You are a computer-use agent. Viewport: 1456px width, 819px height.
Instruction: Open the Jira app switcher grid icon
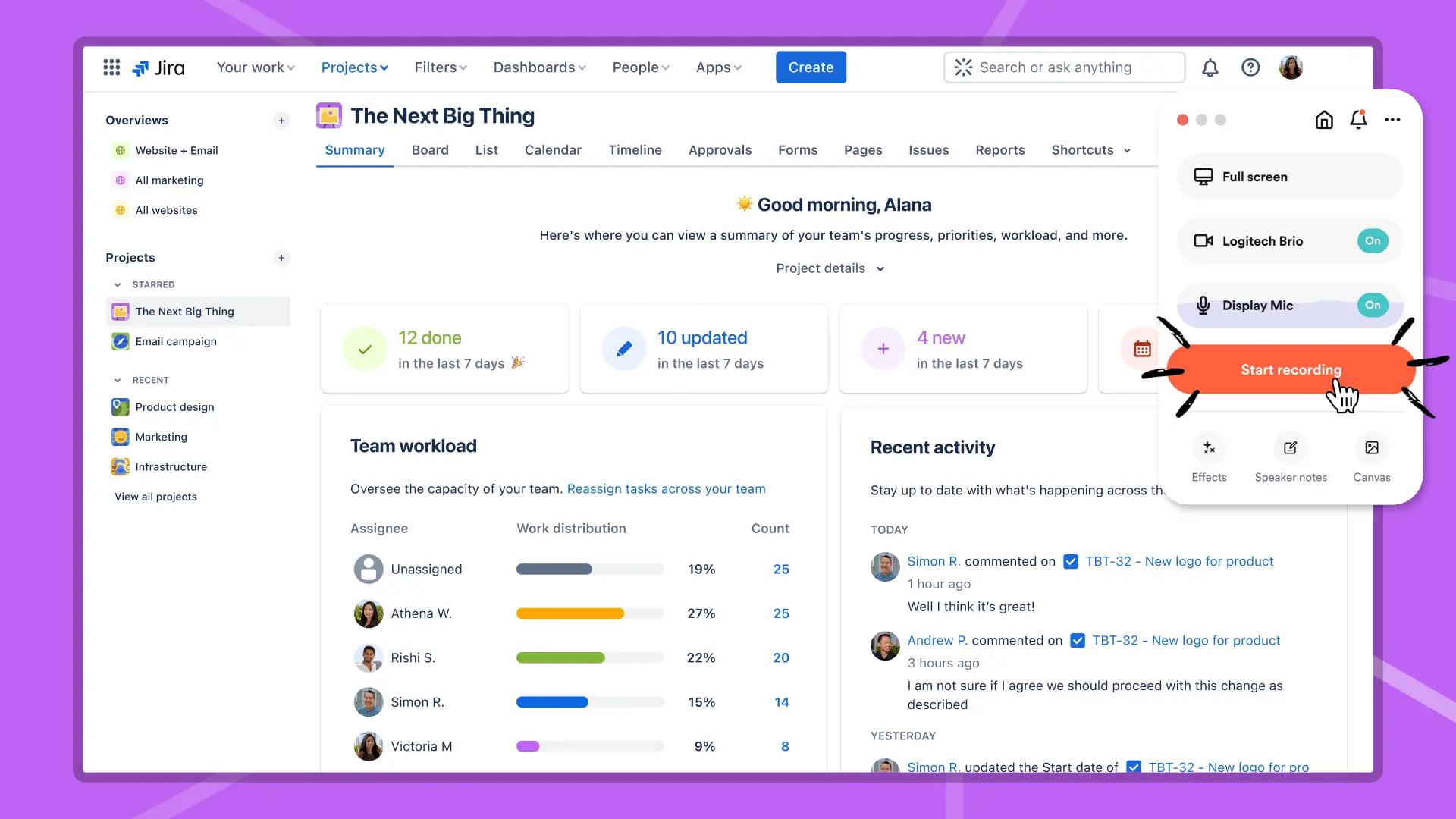[x=111, y=67]
